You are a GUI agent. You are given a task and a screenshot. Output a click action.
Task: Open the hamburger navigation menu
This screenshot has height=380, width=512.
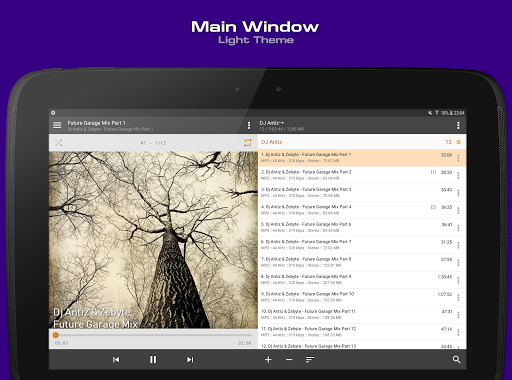tap(57, 125)
